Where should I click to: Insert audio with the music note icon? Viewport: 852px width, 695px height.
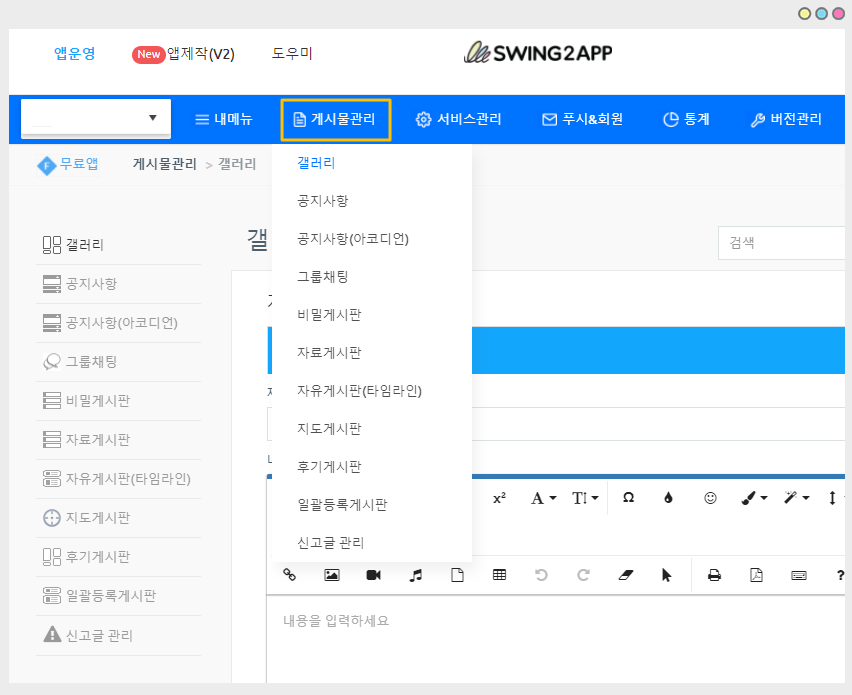coord(416,575)
